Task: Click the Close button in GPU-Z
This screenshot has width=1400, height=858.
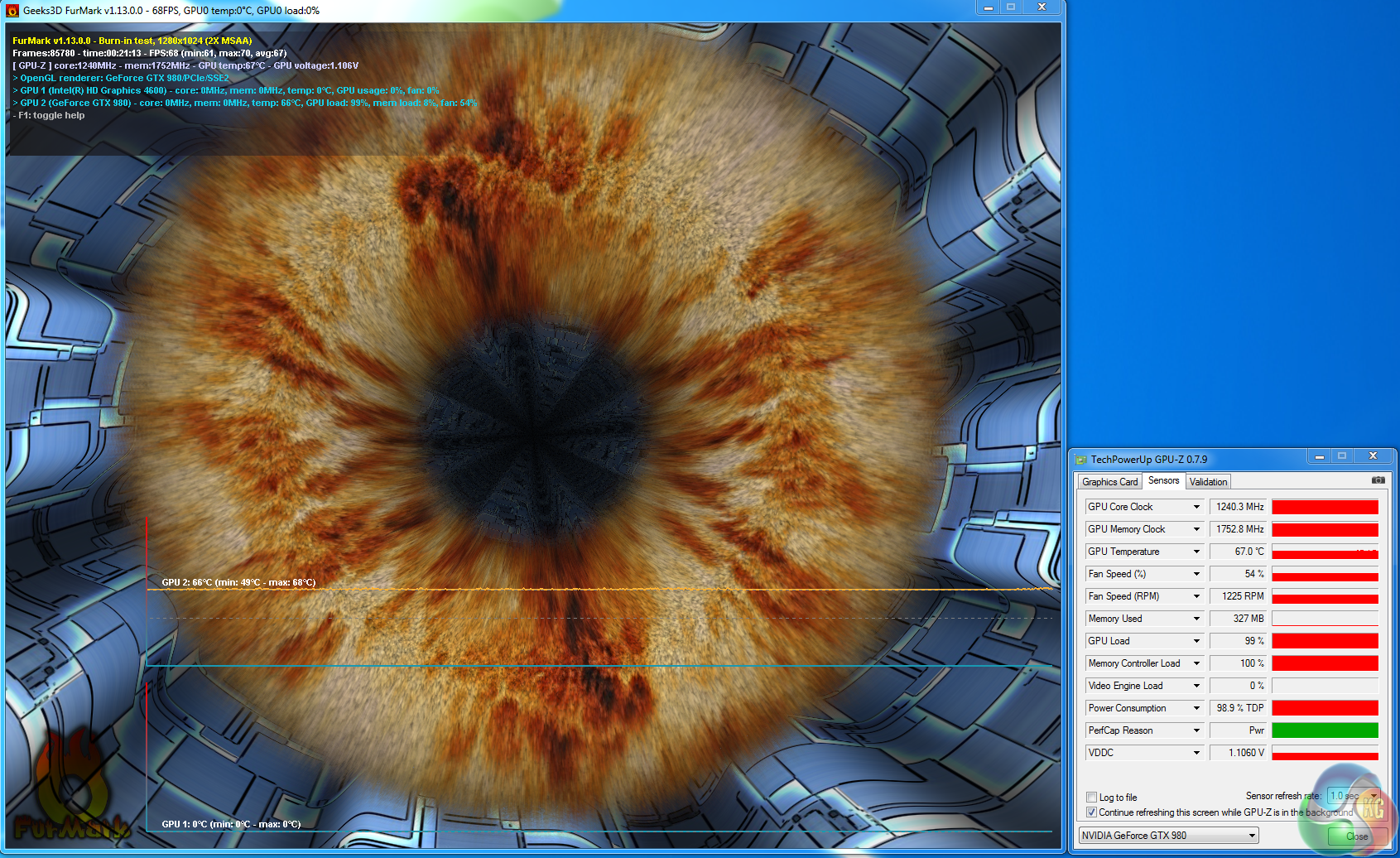Action: [x=1356, y=836]
